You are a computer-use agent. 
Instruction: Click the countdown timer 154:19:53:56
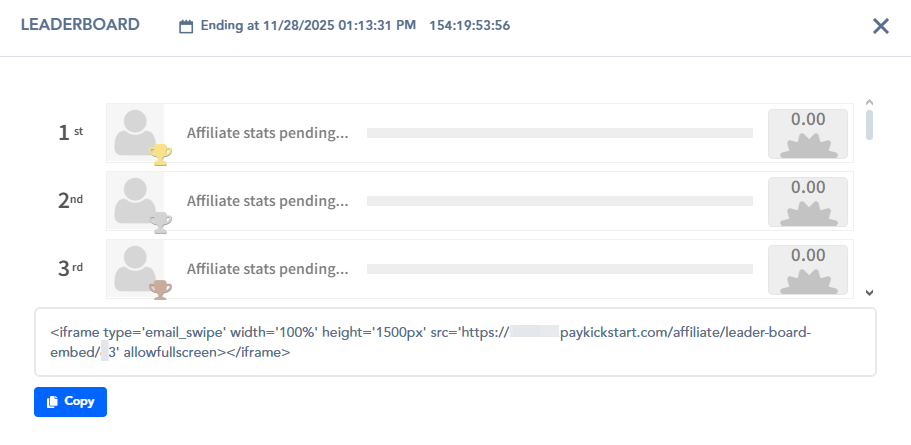tap(469, 26)
